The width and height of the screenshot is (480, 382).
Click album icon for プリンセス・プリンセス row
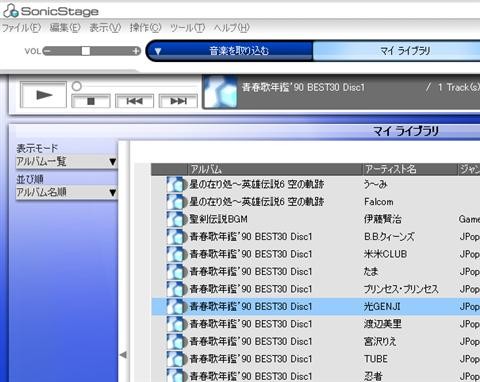click(175, 289)
